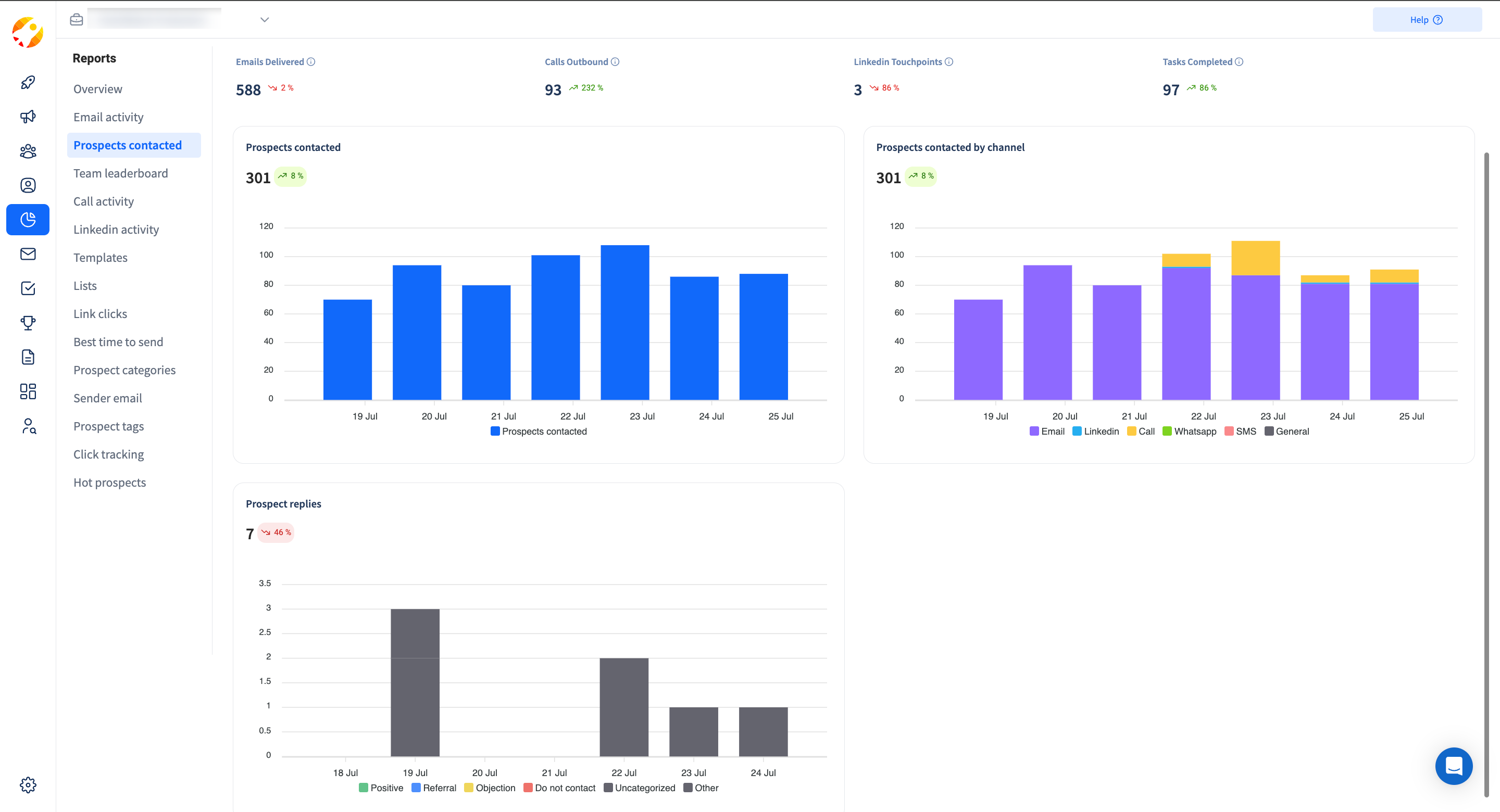Image resolution: width=1500 pixels, height=812 pixels.
Task: Open the user profile circle icon
Action: 28,185
